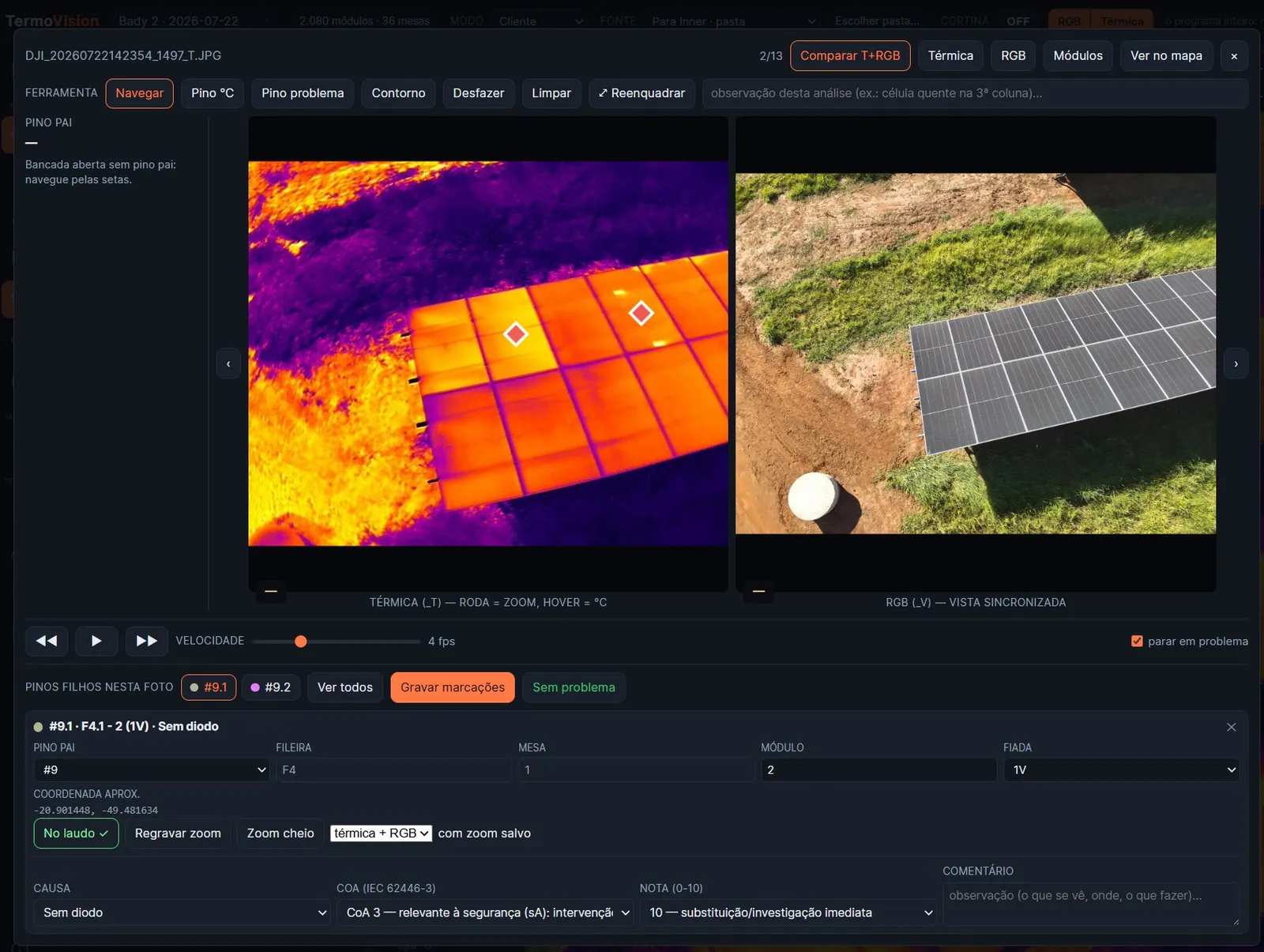Open the Pino pai #9 dropdown
The height and width of the screenshot is (952, 1264).
[152, 770]
